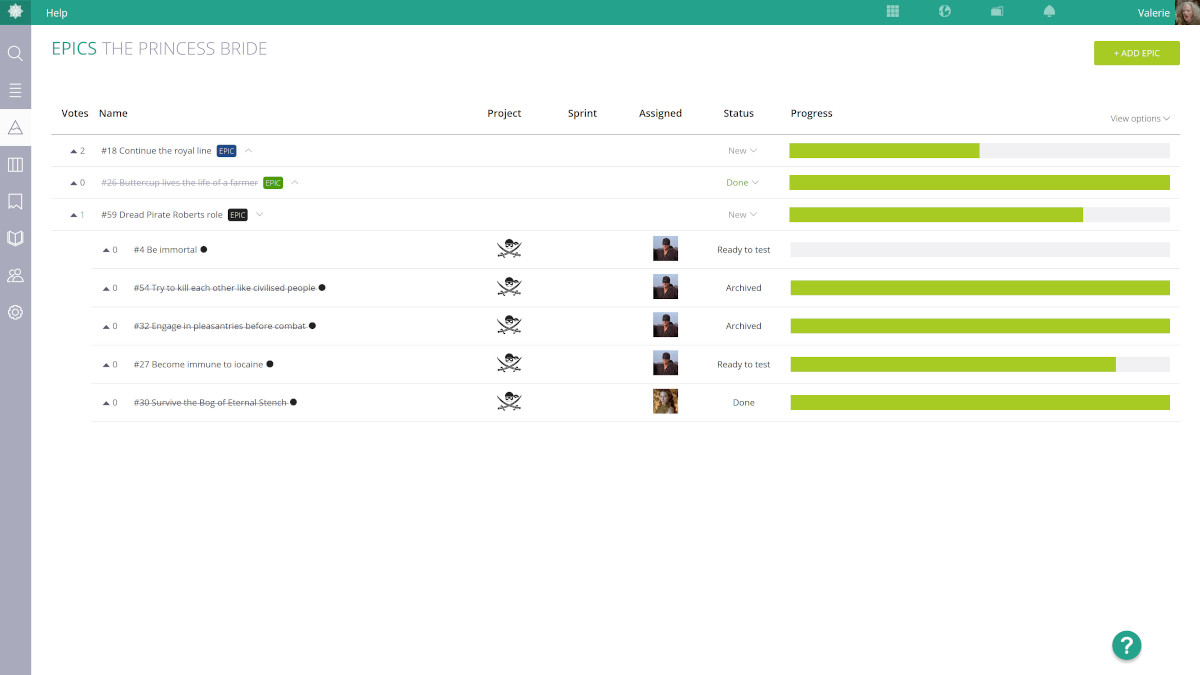
Task: Open the round help question-mark button
Action: pyautogui.click(x=1126, y=645)
